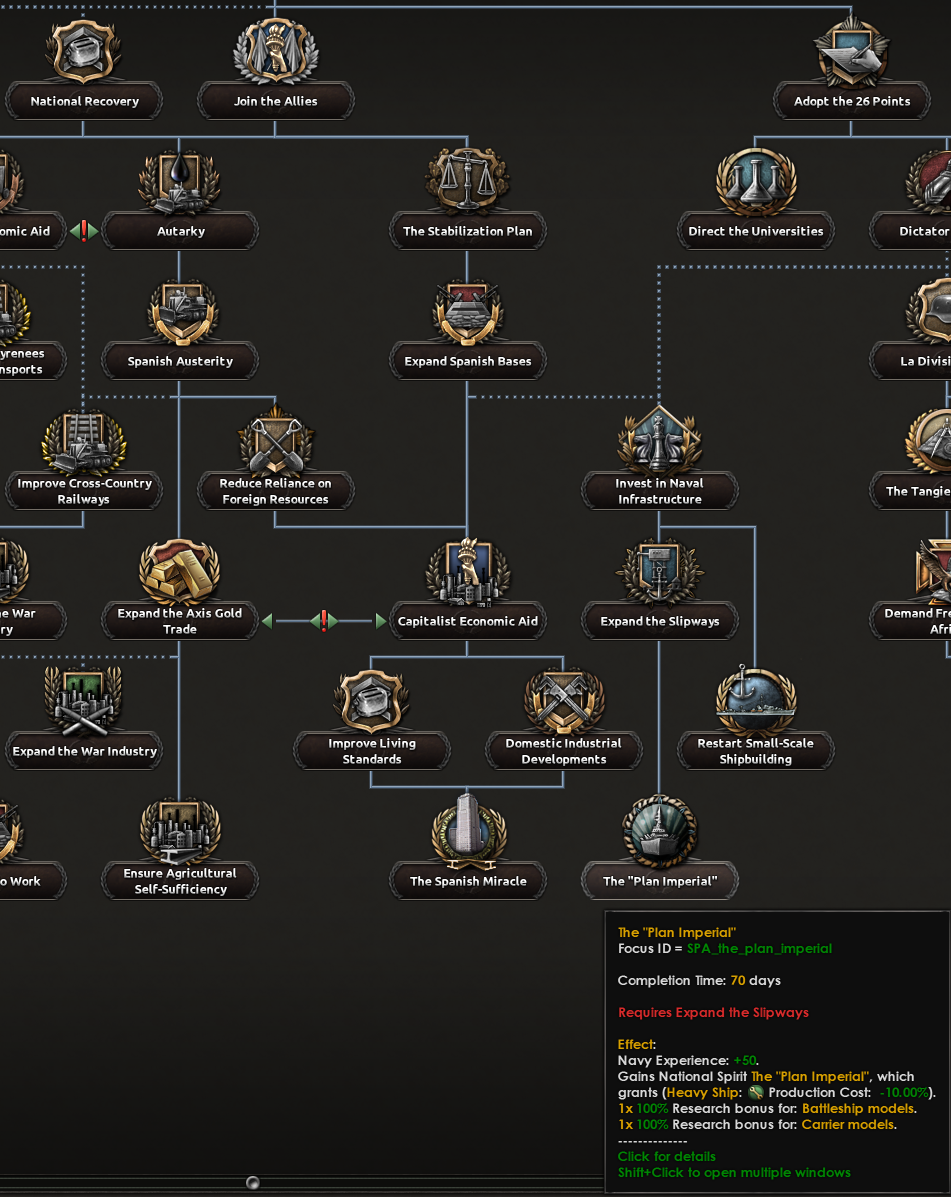Click the Join the Allies torch icon
The width and height of the screenshot is (951, 1197).
click(276, 50)
